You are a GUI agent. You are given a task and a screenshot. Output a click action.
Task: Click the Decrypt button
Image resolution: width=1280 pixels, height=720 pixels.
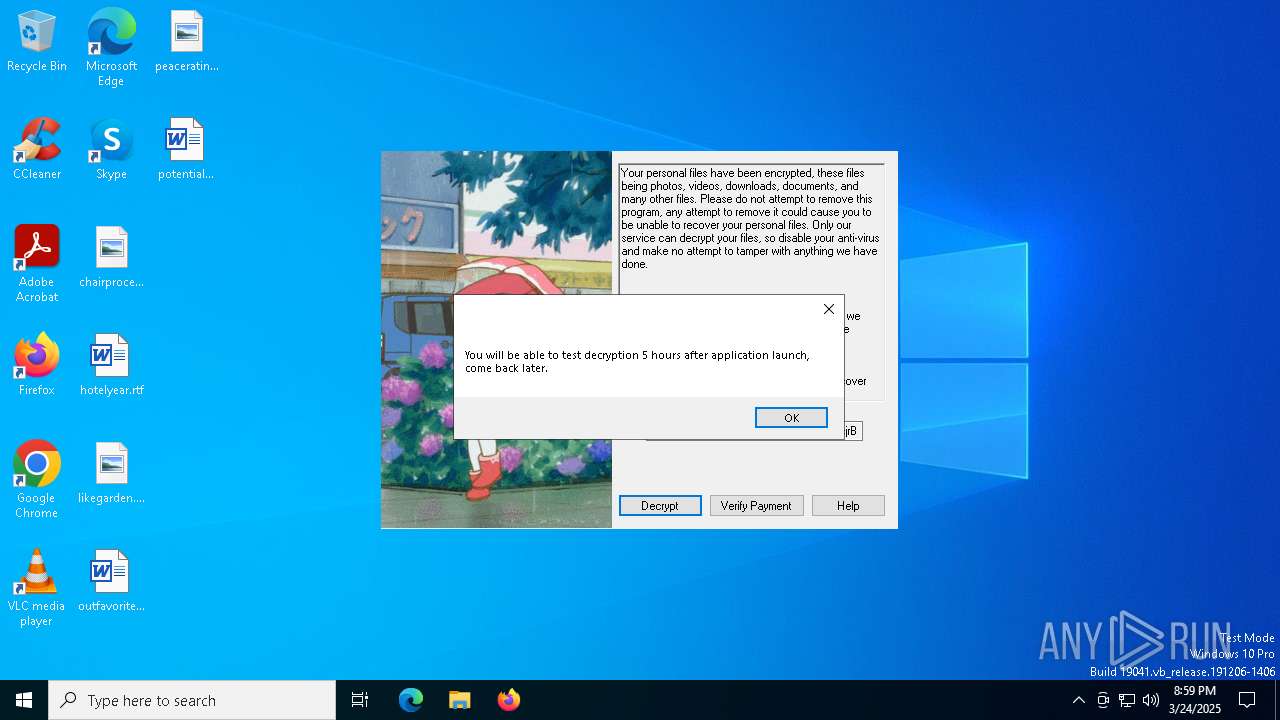[660, 506]
